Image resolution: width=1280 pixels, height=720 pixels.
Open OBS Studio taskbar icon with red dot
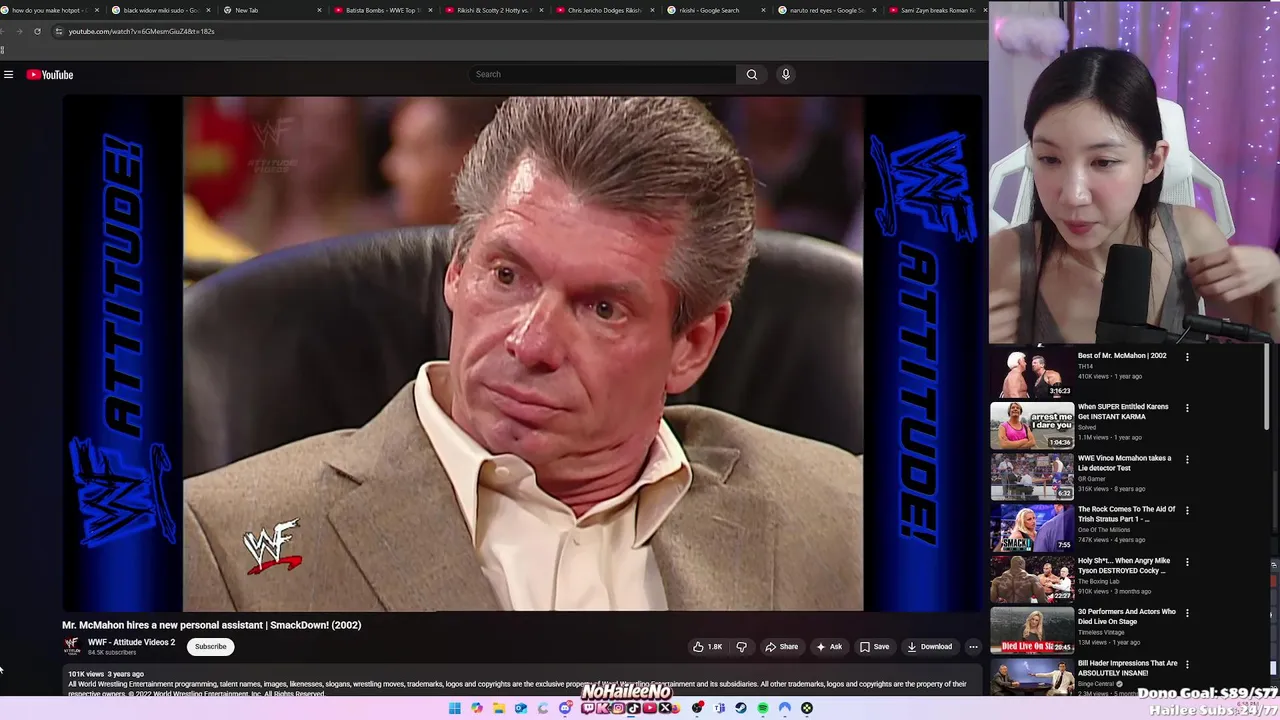pos(697,708)
